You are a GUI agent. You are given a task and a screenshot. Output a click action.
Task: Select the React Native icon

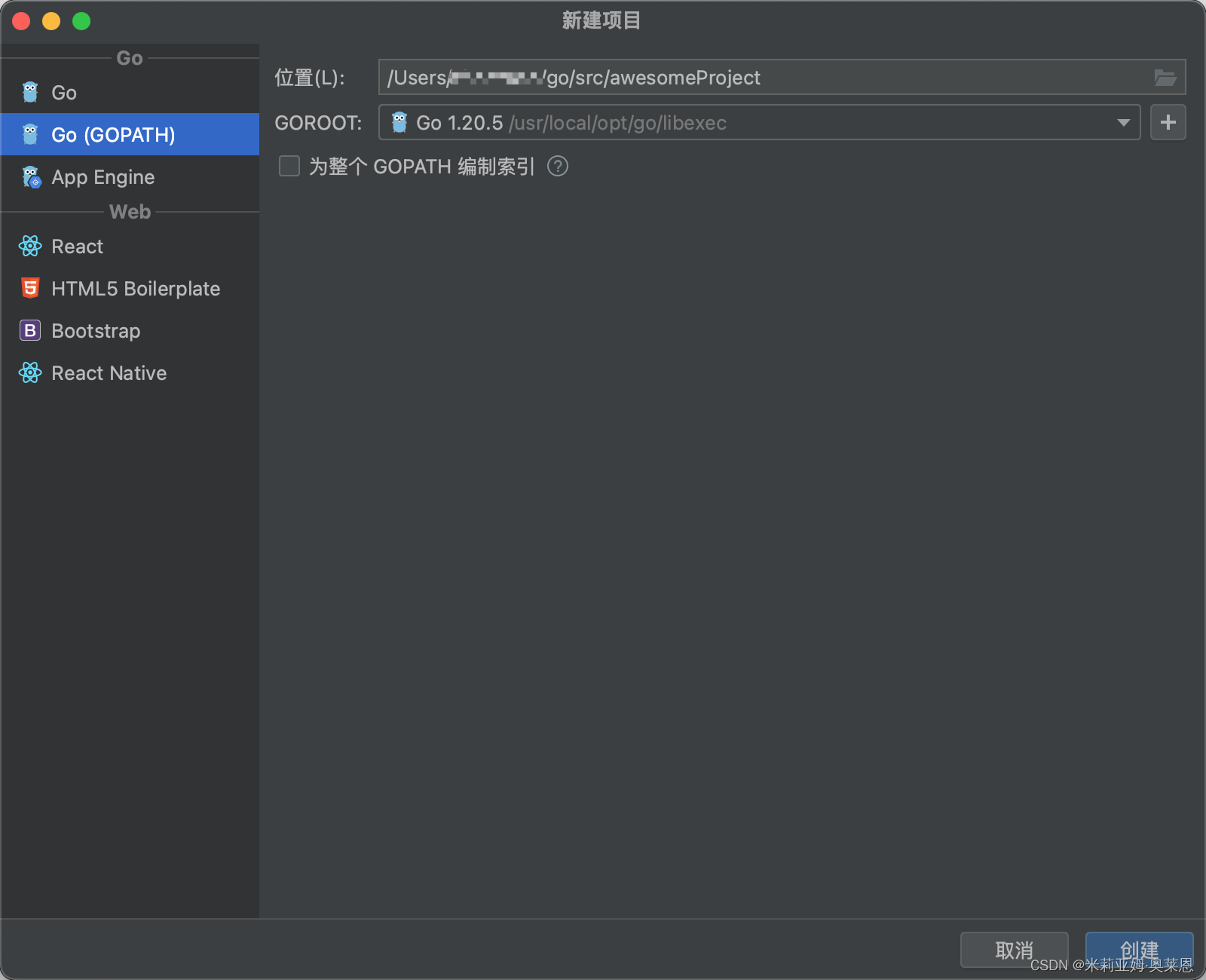click(x=29, y=372)
